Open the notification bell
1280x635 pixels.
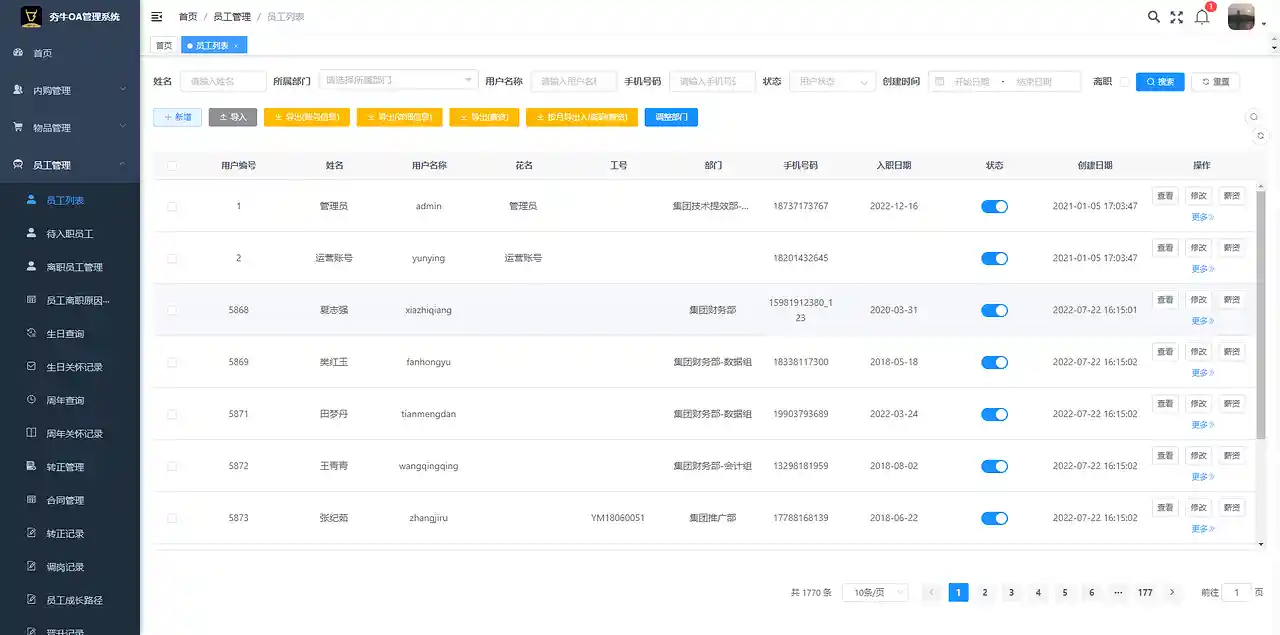1202,17
